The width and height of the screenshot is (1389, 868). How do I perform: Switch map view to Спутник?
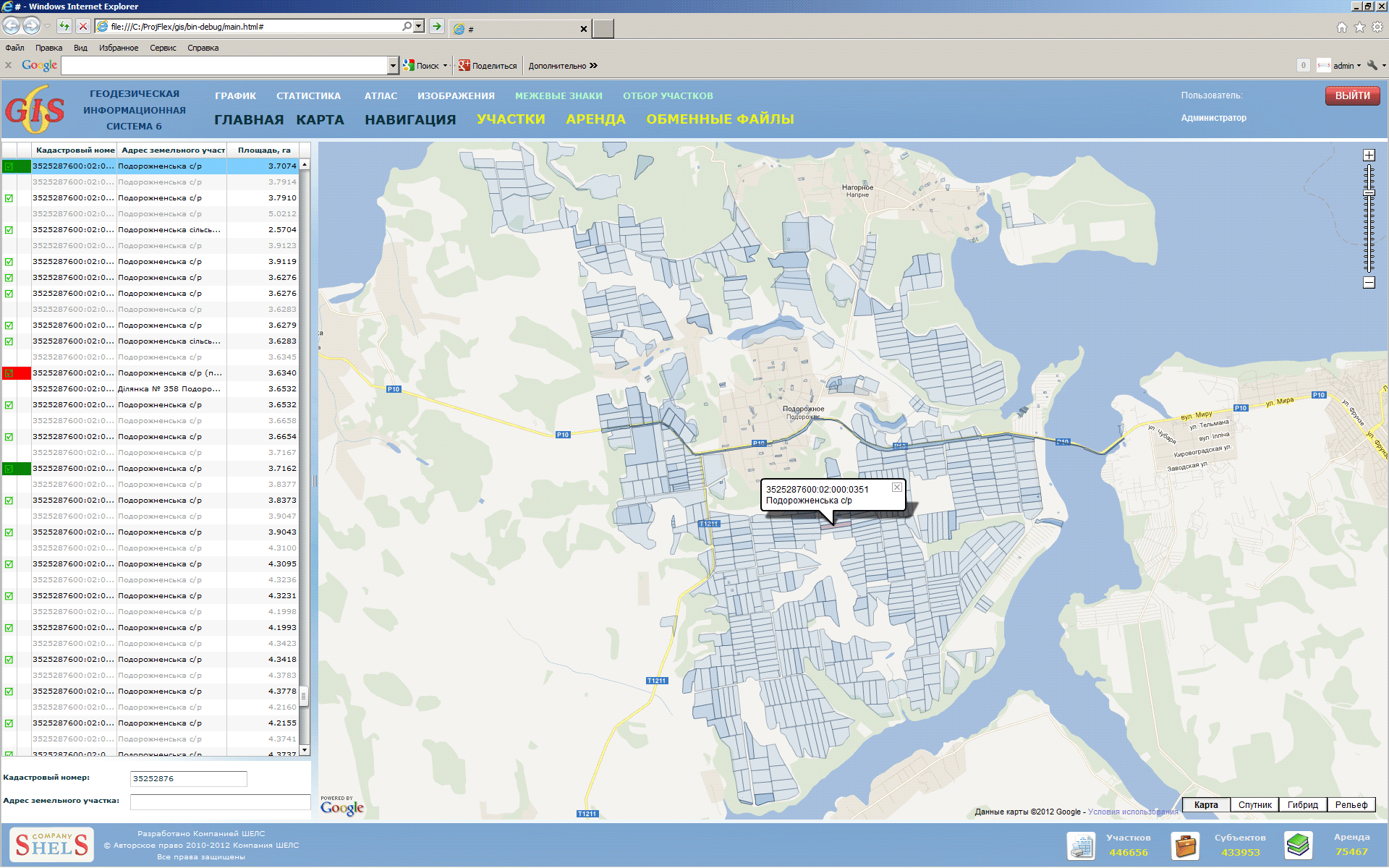coord(1254,805)
